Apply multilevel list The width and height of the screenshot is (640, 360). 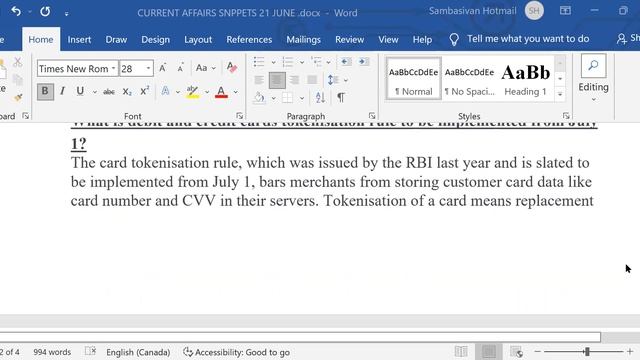[316, 62]
